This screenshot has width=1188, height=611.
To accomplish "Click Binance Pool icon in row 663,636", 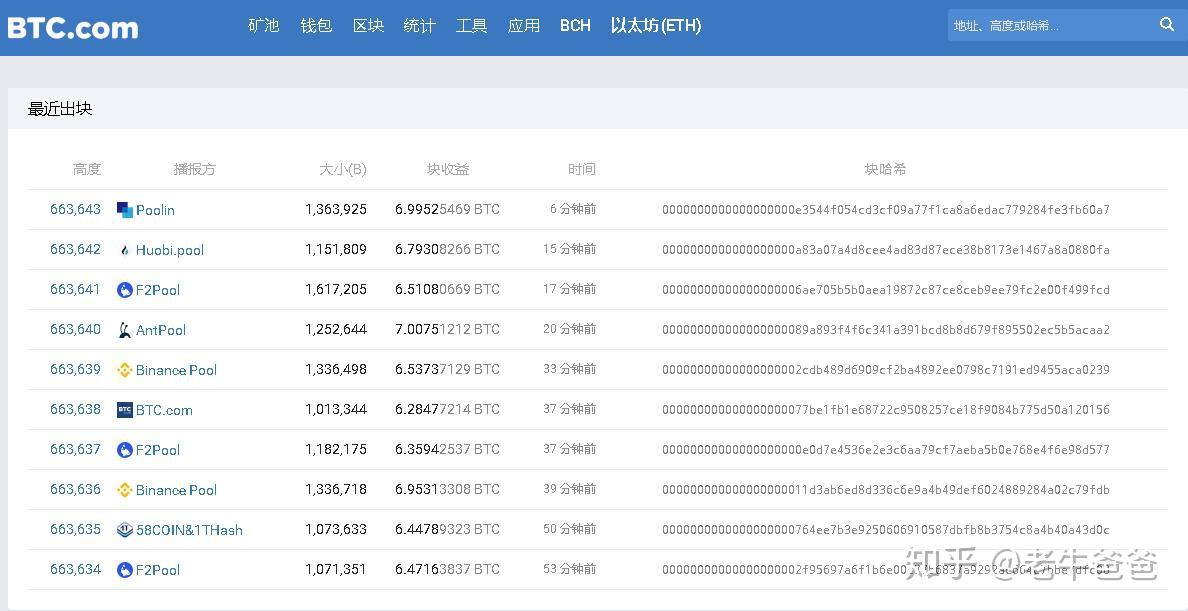I will click(x=125, y=490).
